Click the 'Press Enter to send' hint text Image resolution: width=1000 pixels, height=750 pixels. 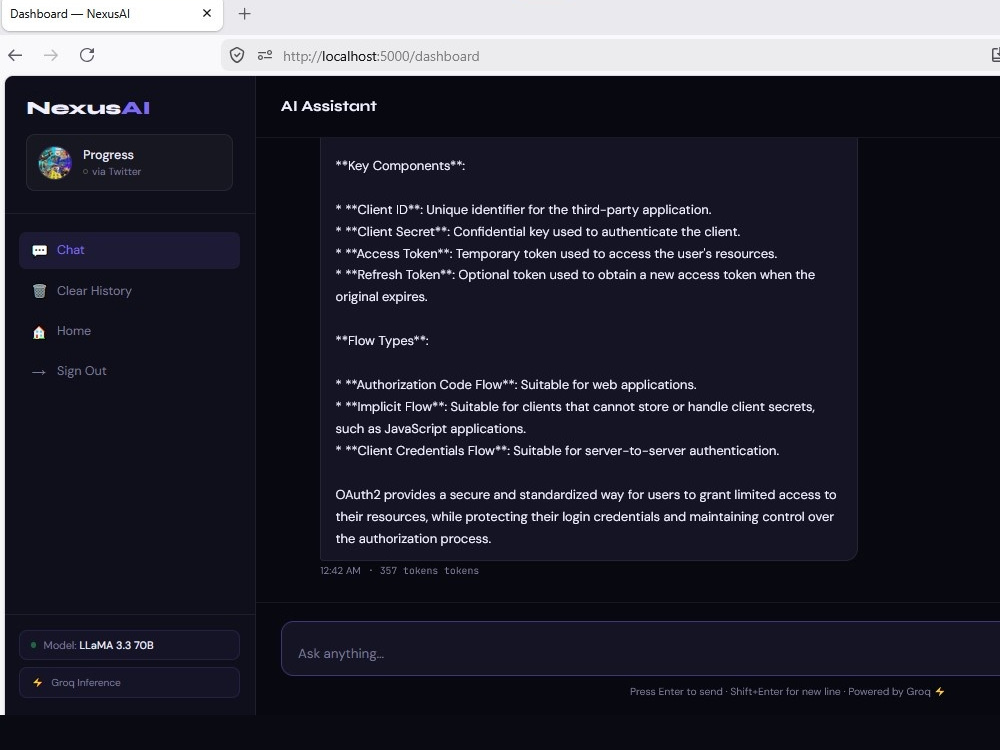tap(676, 691)
